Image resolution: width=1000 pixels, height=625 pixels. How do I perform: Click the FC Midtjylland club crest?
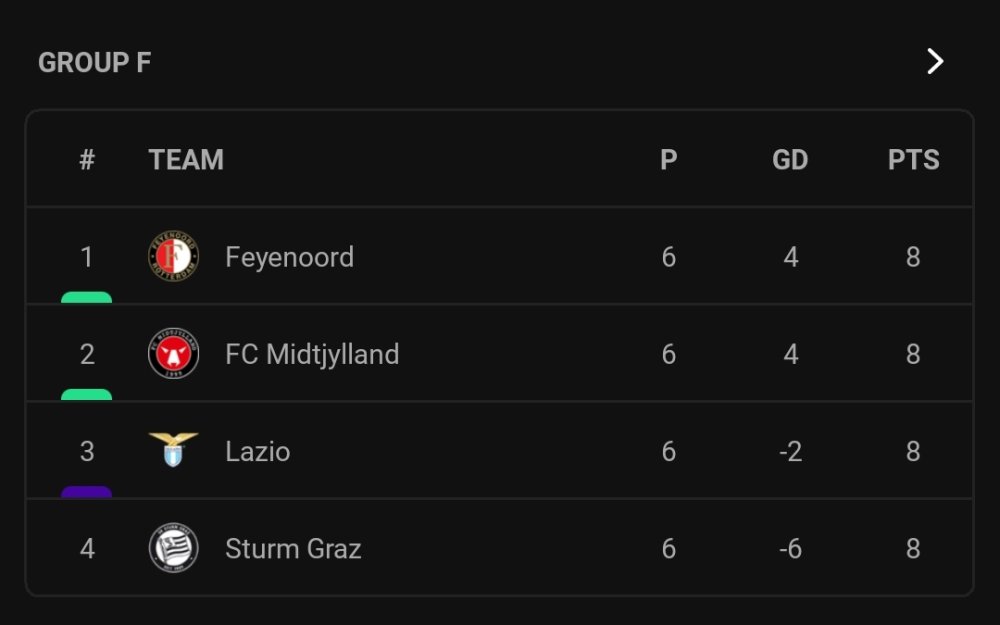(173, 354)
